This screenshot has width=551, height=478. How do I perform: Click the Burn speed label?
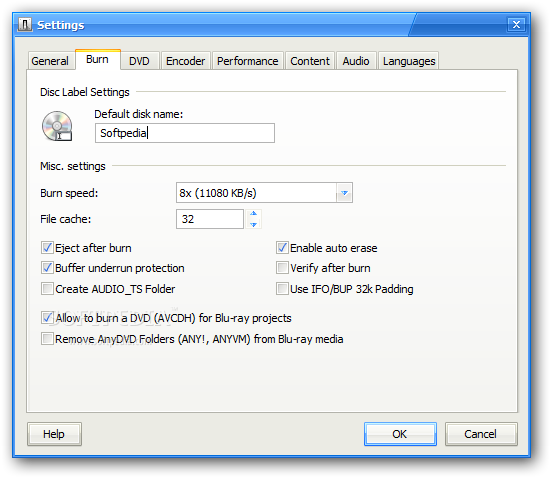point(69,193)
